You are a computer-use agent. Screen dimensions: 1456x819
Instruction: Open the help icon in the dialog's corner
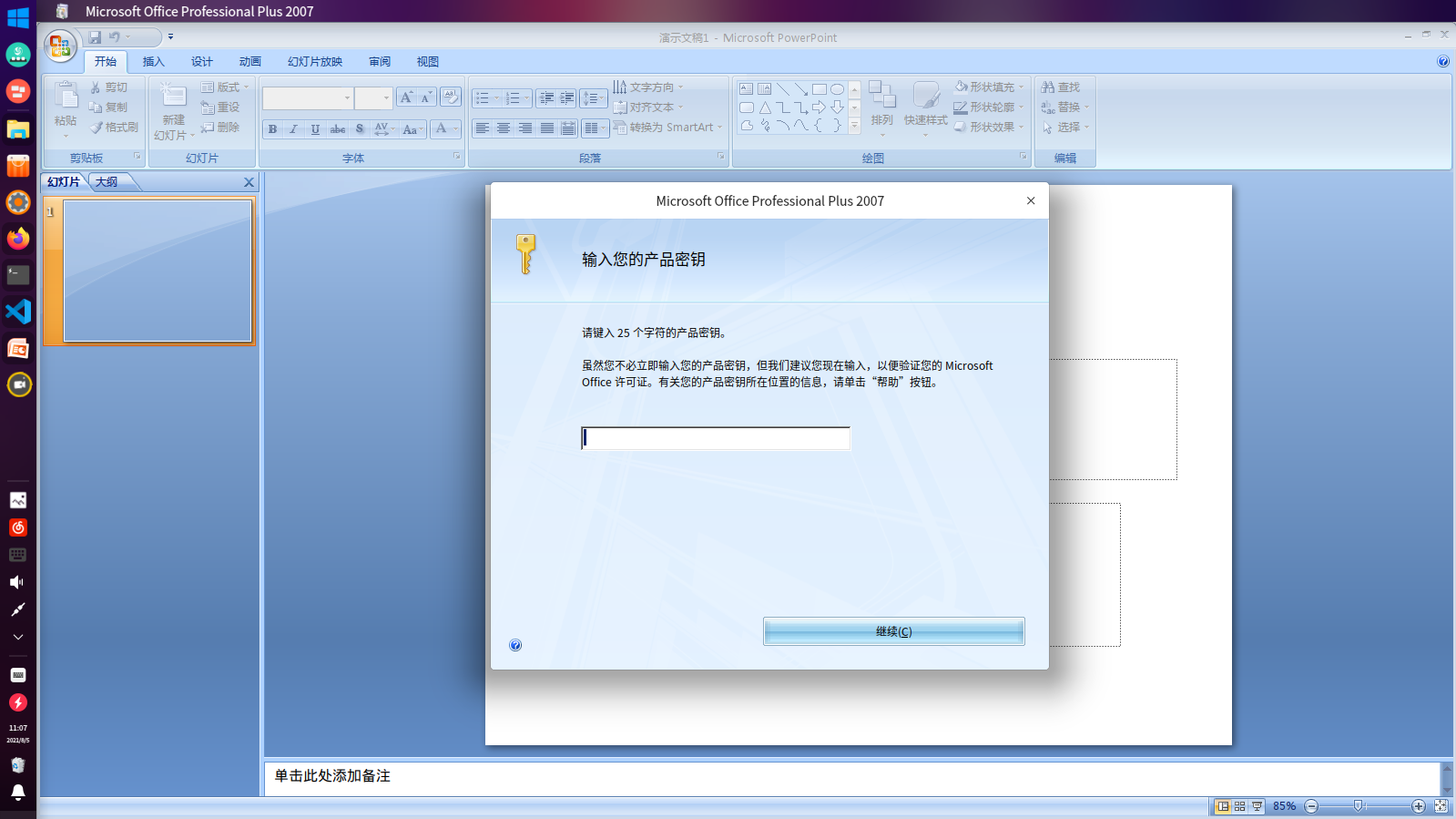coord(515,645)
